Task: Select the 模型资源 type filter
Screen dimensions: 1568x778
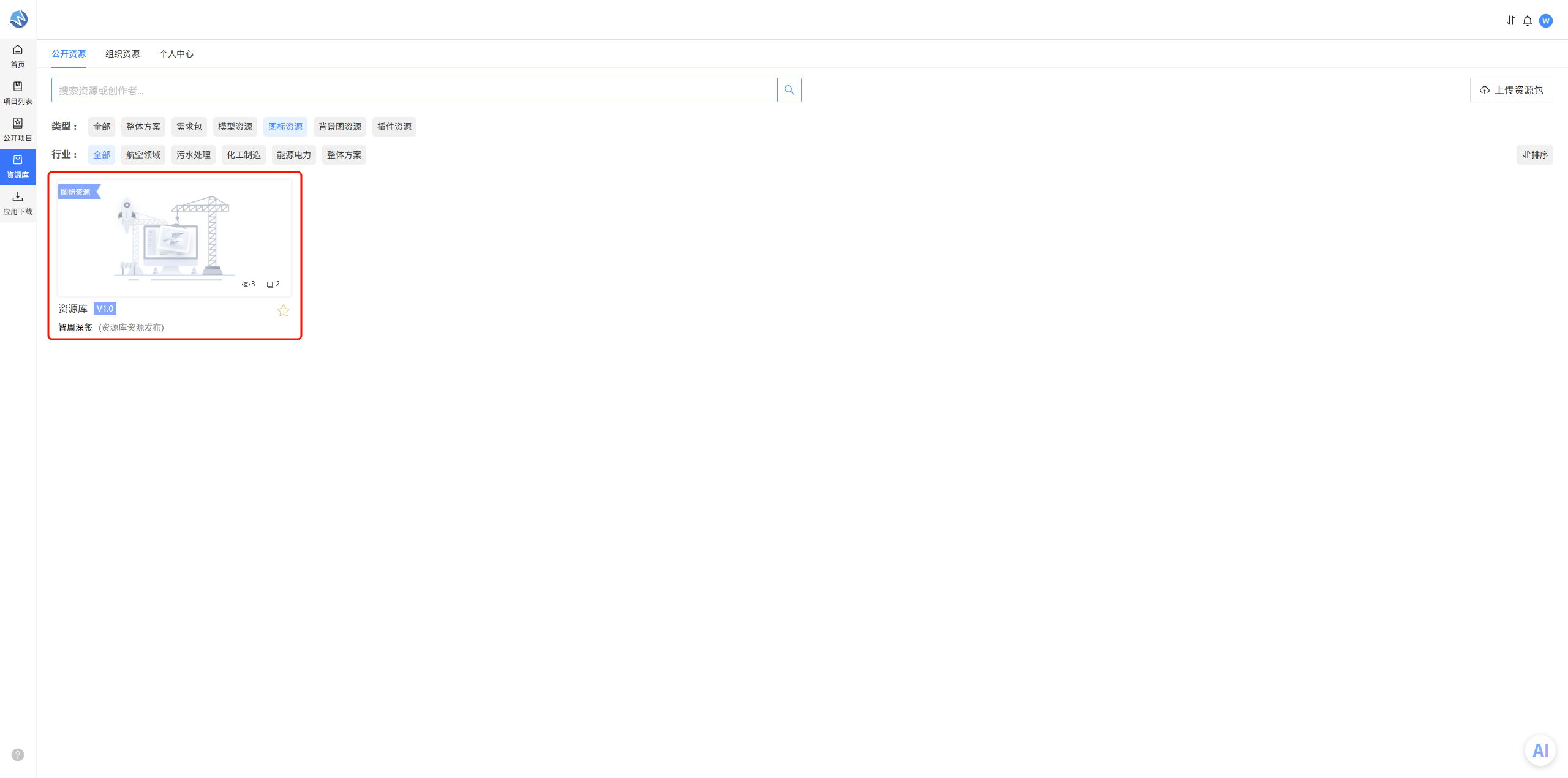Action: [235, 127]
